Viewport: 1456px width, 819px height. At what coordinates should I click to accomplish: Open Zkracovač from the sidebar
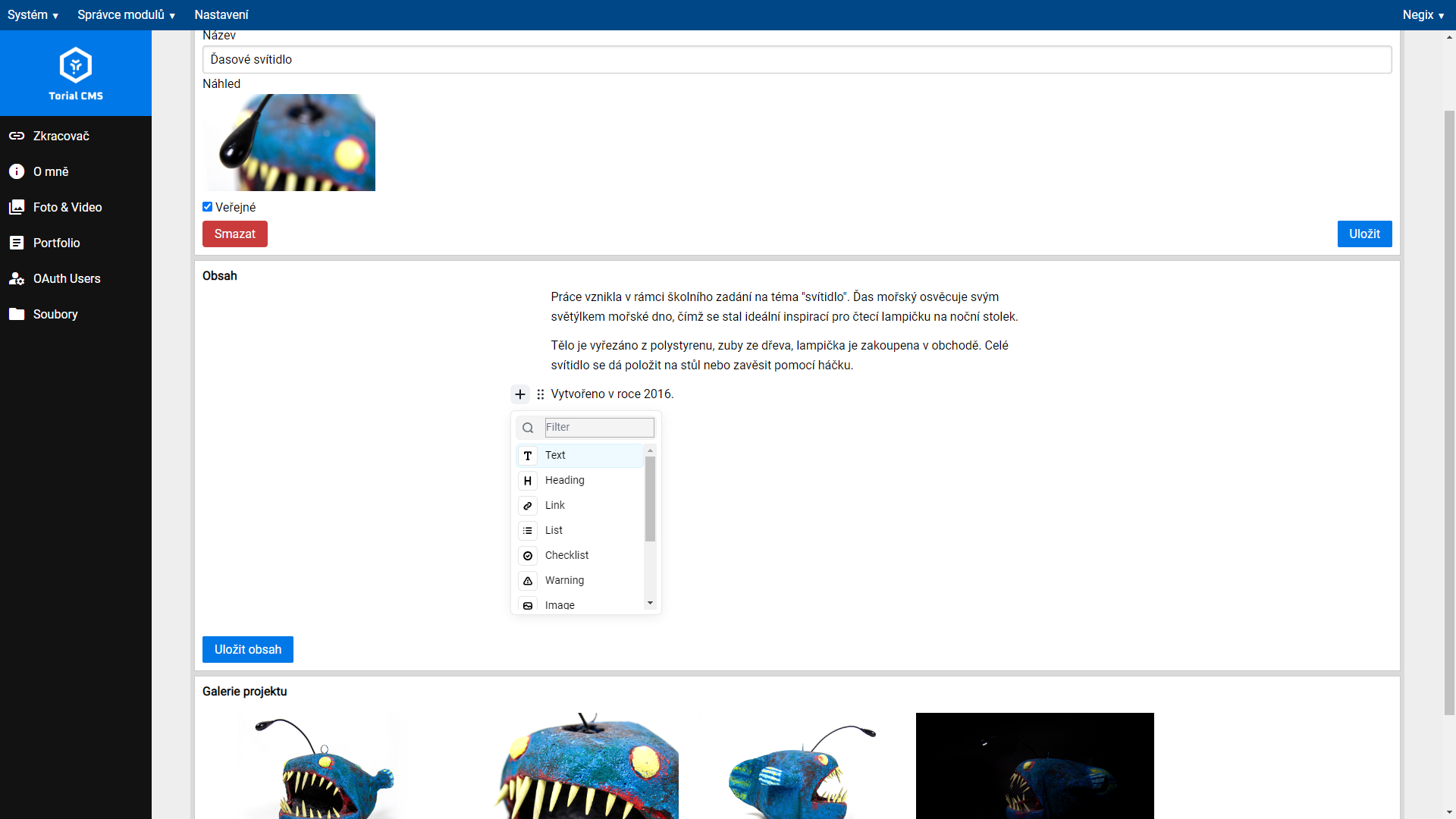[61, 136]
